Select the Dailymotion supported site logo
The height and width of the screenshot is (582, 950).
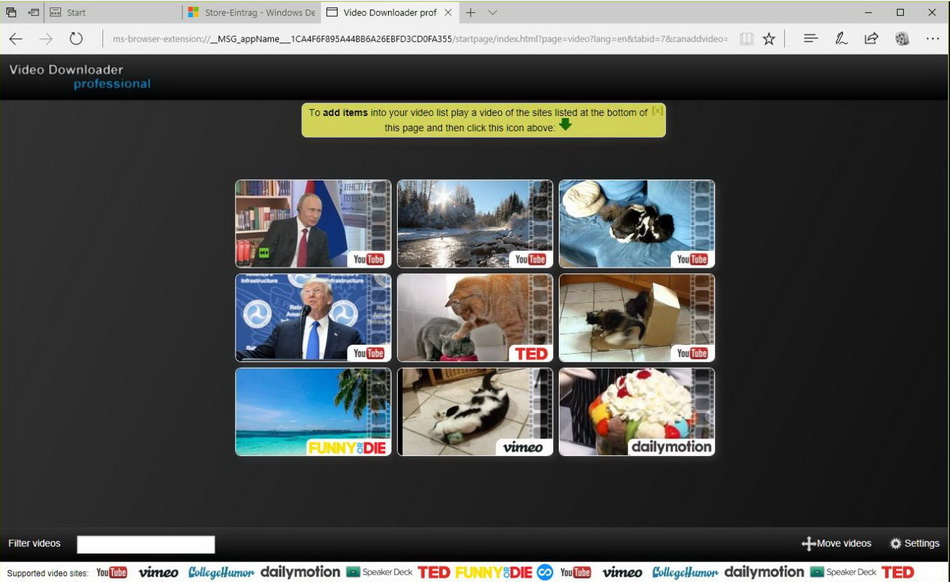299,572
